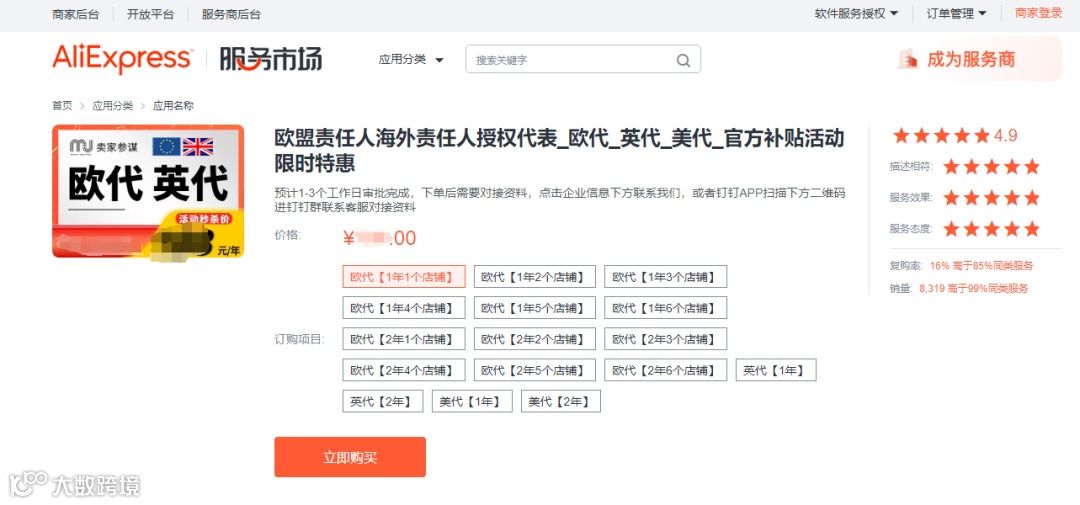Click the 成为服务商 building icon

click(x=908, y=59)
